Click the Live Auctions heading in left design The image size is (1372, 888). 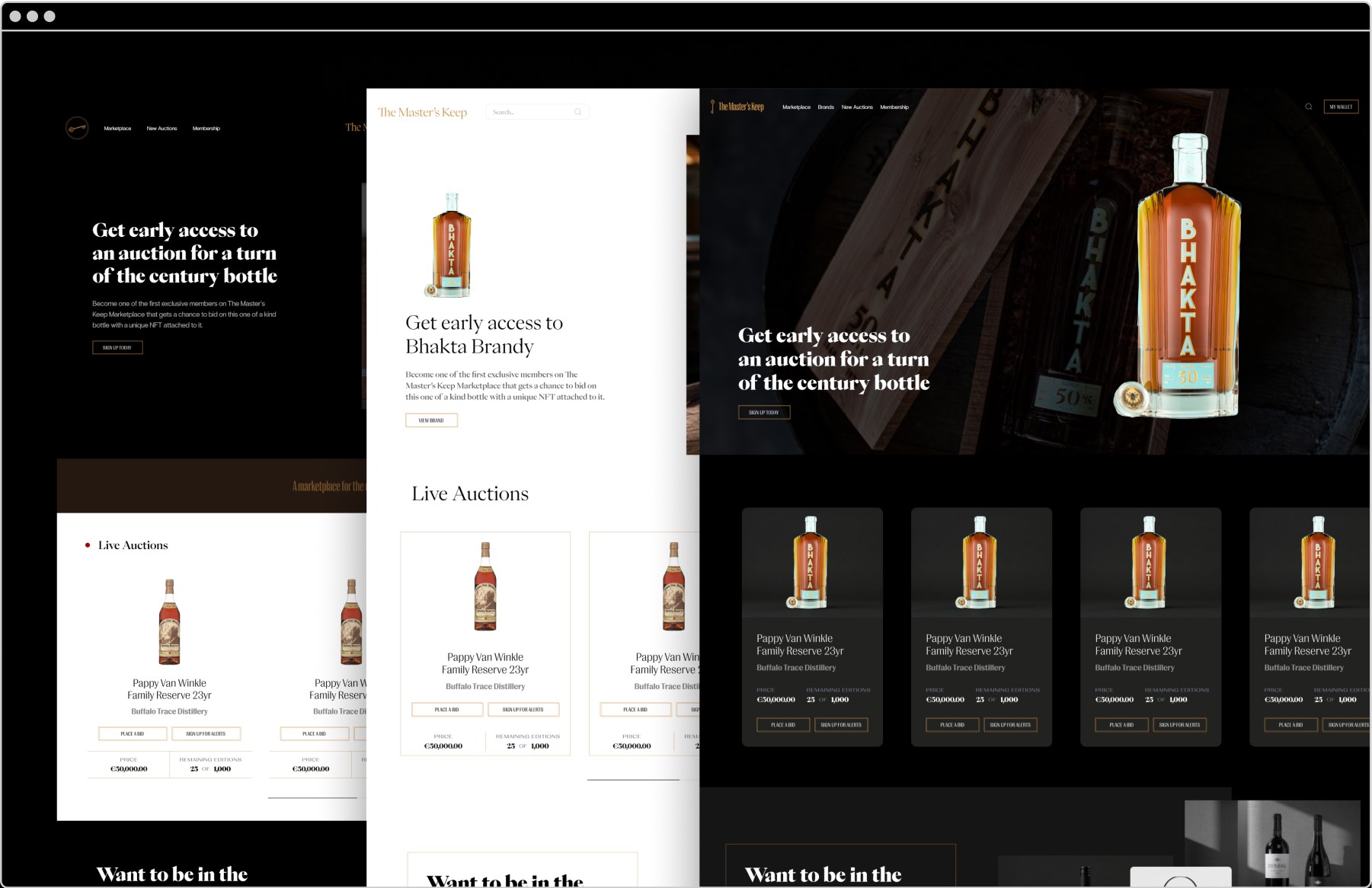click(133, 545)
